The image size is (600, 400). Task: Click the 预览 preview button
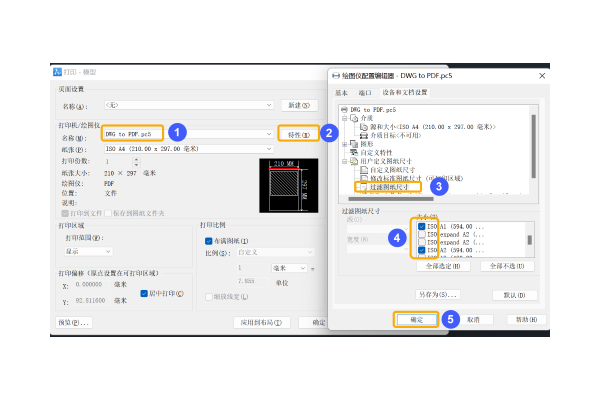click(x=74, y=323)
